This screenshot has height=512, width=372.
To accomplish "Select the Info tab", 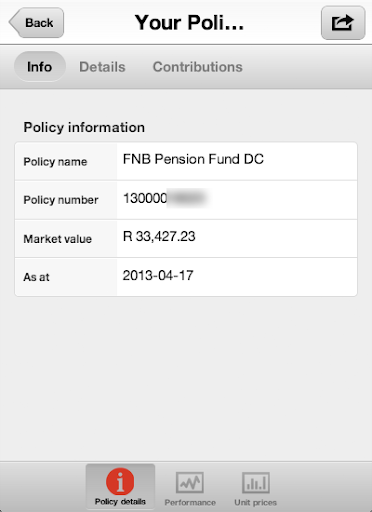I will pyautogui.click(x=40, y=67).
